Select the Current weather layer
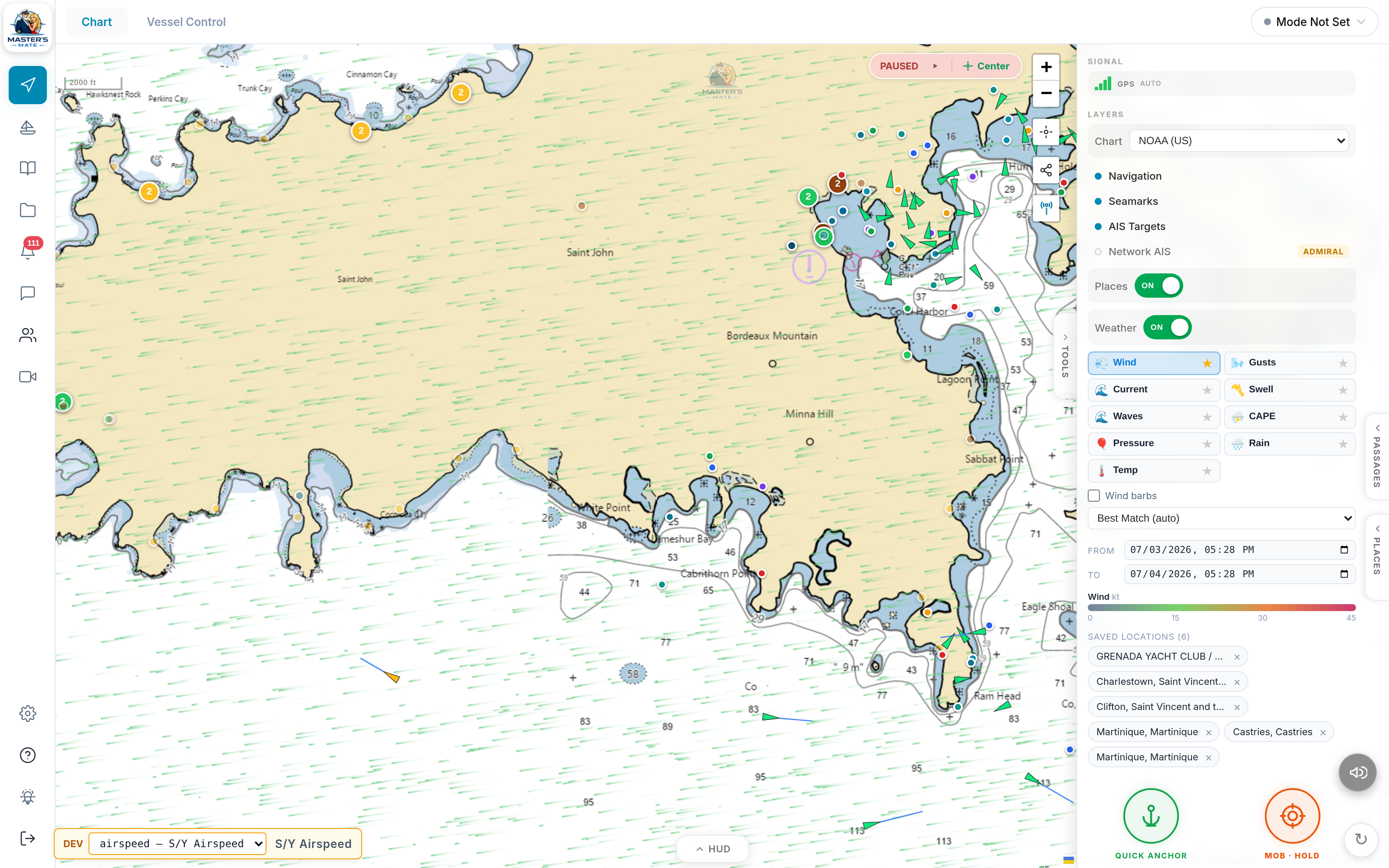 point(1154,390)
